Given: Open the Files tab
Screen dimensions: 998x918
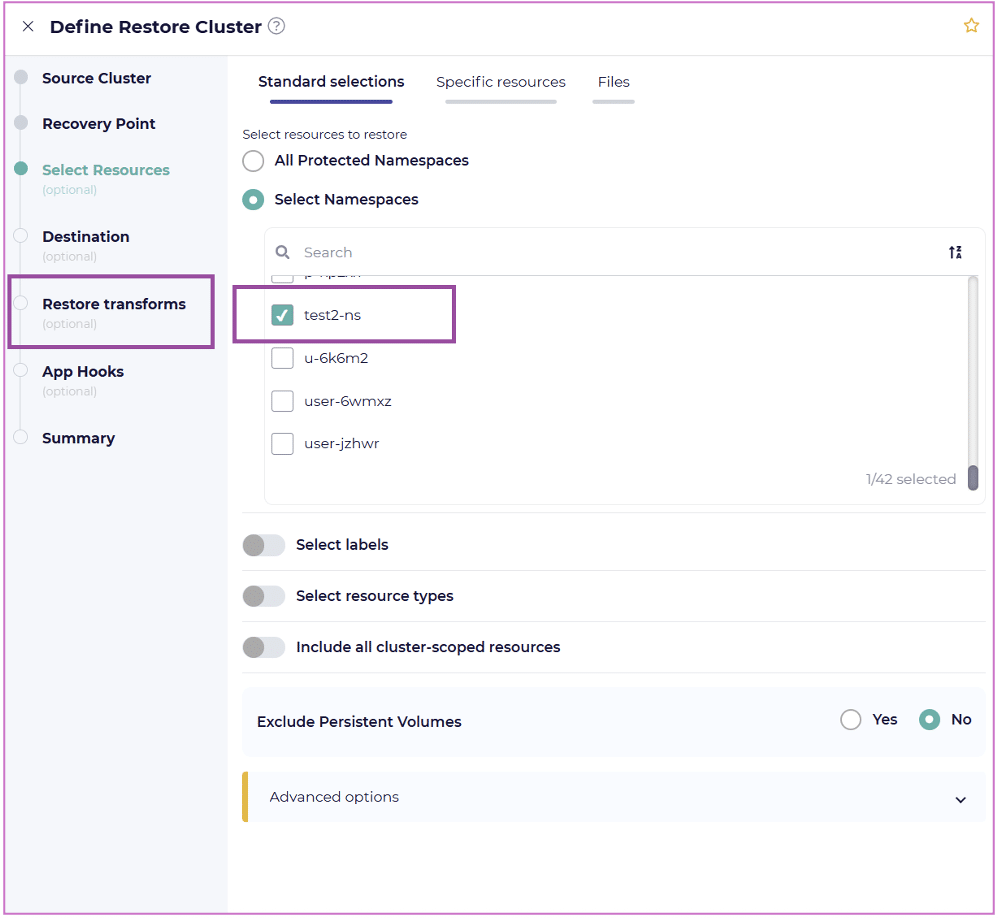Looking at the screenshot, I should pyautogui.click(x=614, y=82).
